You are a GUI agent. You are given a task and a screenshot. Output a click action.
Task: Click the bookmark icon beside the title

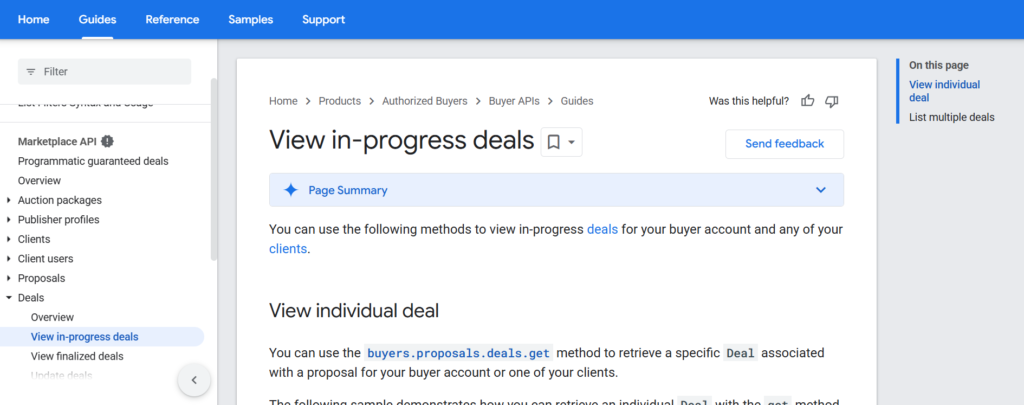click(553, 142)
